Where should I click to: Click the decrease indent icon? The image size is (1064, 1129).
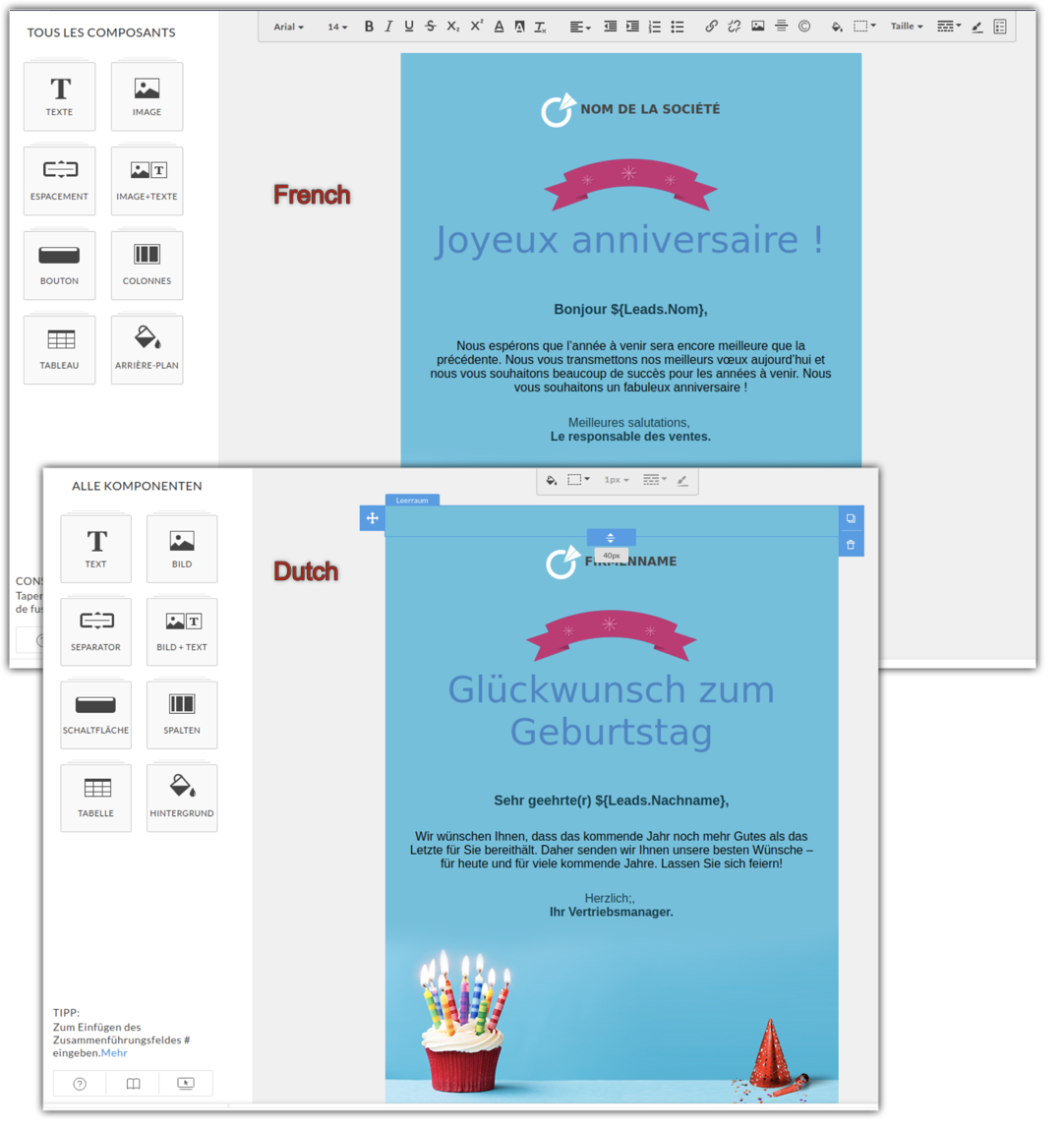[610, 27]
